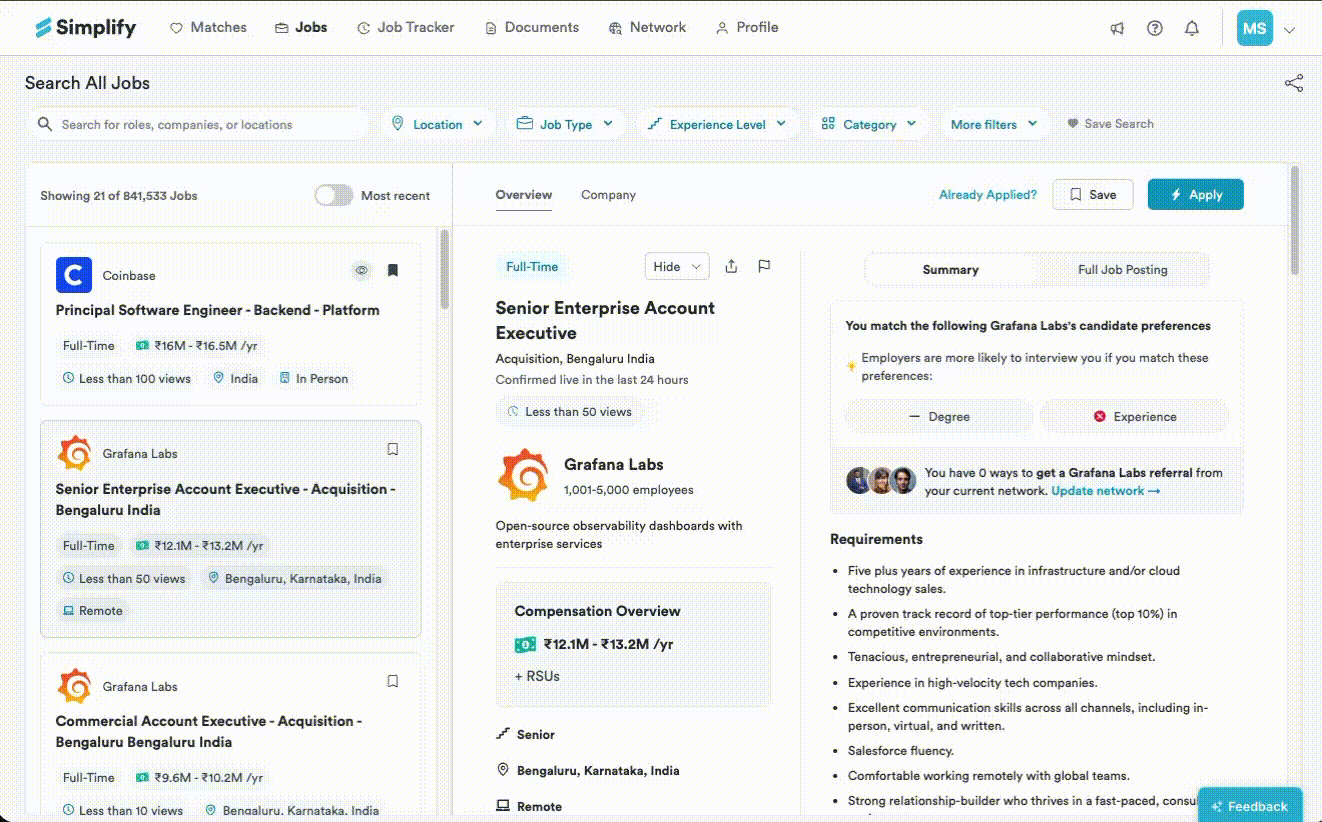Click Grafana logo on Commercial Account card
Screen dimensions: 1322x822
click(x=74, y=686)
